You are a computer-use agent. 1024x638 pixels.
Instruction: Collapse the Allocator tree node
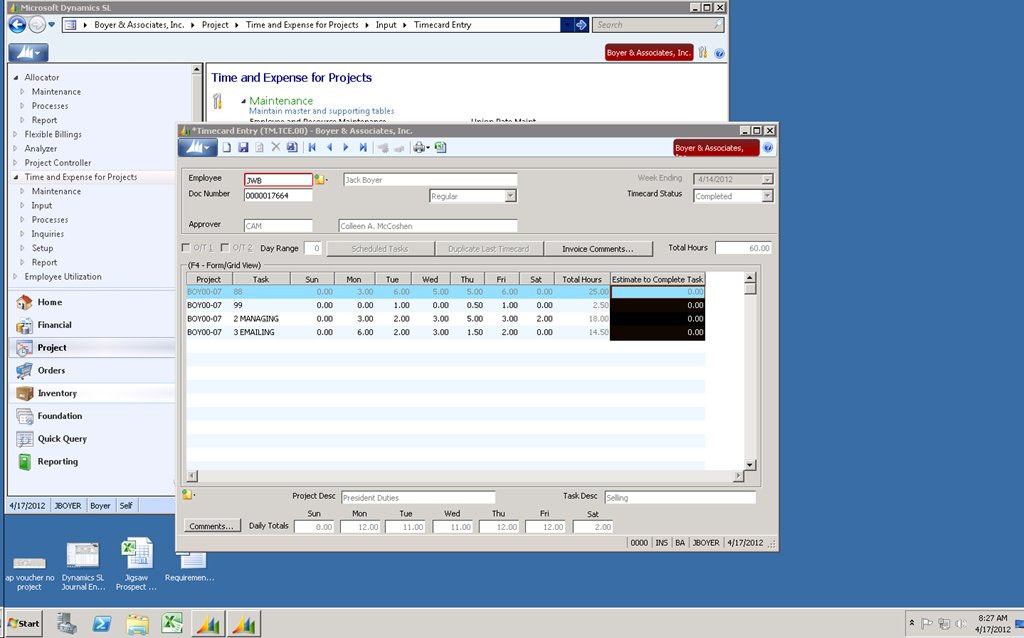click(16, 78)
